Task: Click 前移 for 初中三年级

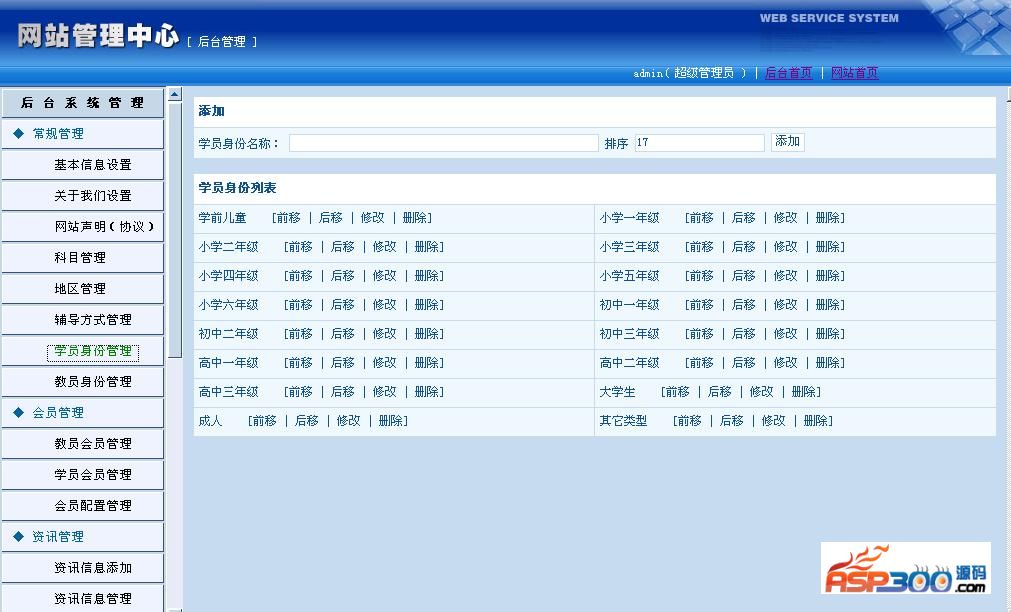Action: (x=702, y=334)
